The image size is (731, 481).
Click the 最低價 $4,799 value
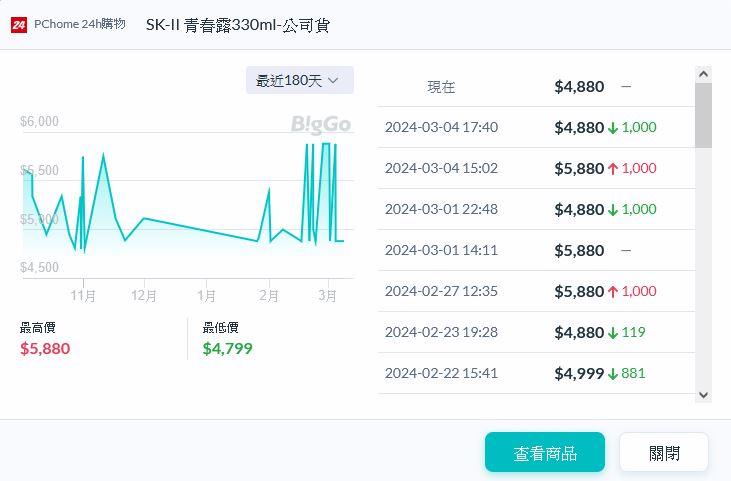pyautogui.click(x=227, y=348)
